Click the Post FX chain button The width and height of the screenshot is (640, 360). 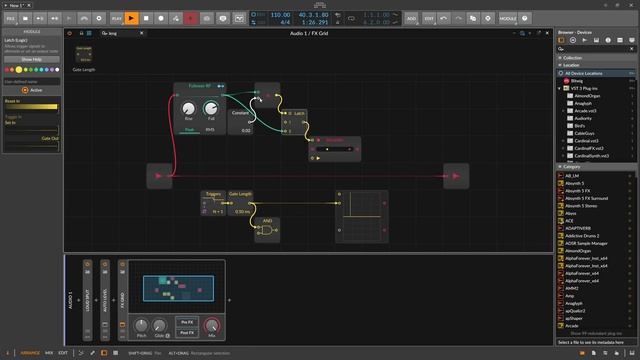187,333
